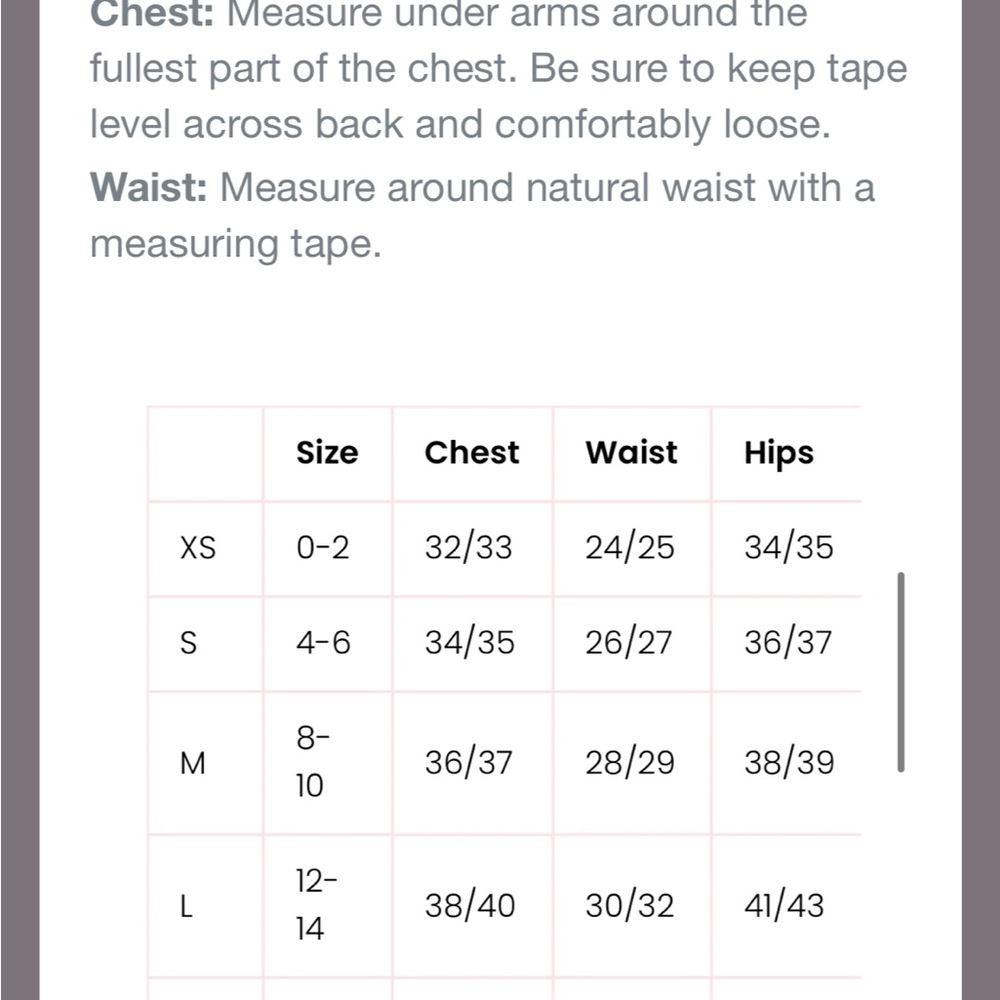The image size is (1000, 1000).
Task: Click the S waist value 26/27
Action: coord(629,642)
